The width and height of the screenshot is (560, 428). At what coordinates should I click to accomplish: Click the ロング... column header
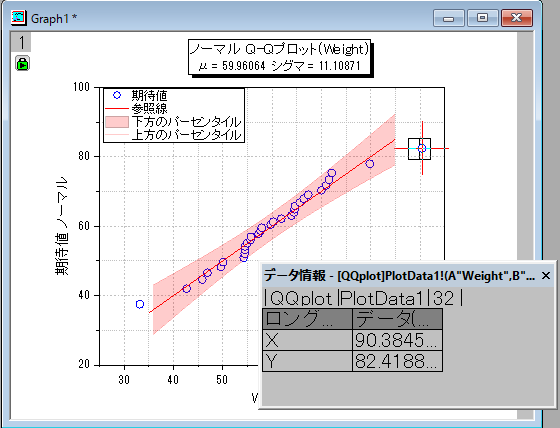[x=308, y=319]
